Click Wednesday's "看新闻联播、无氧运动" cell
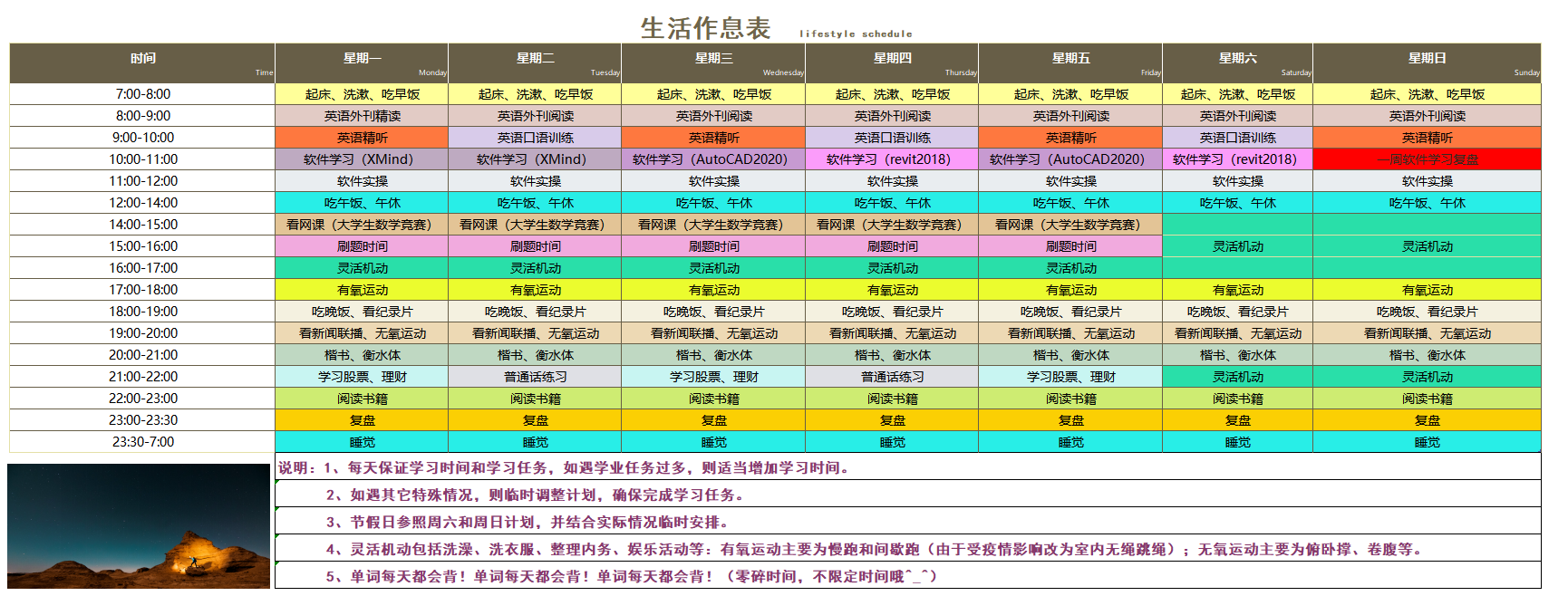This screenshot has width=1568, height=596. coord(713,333)
